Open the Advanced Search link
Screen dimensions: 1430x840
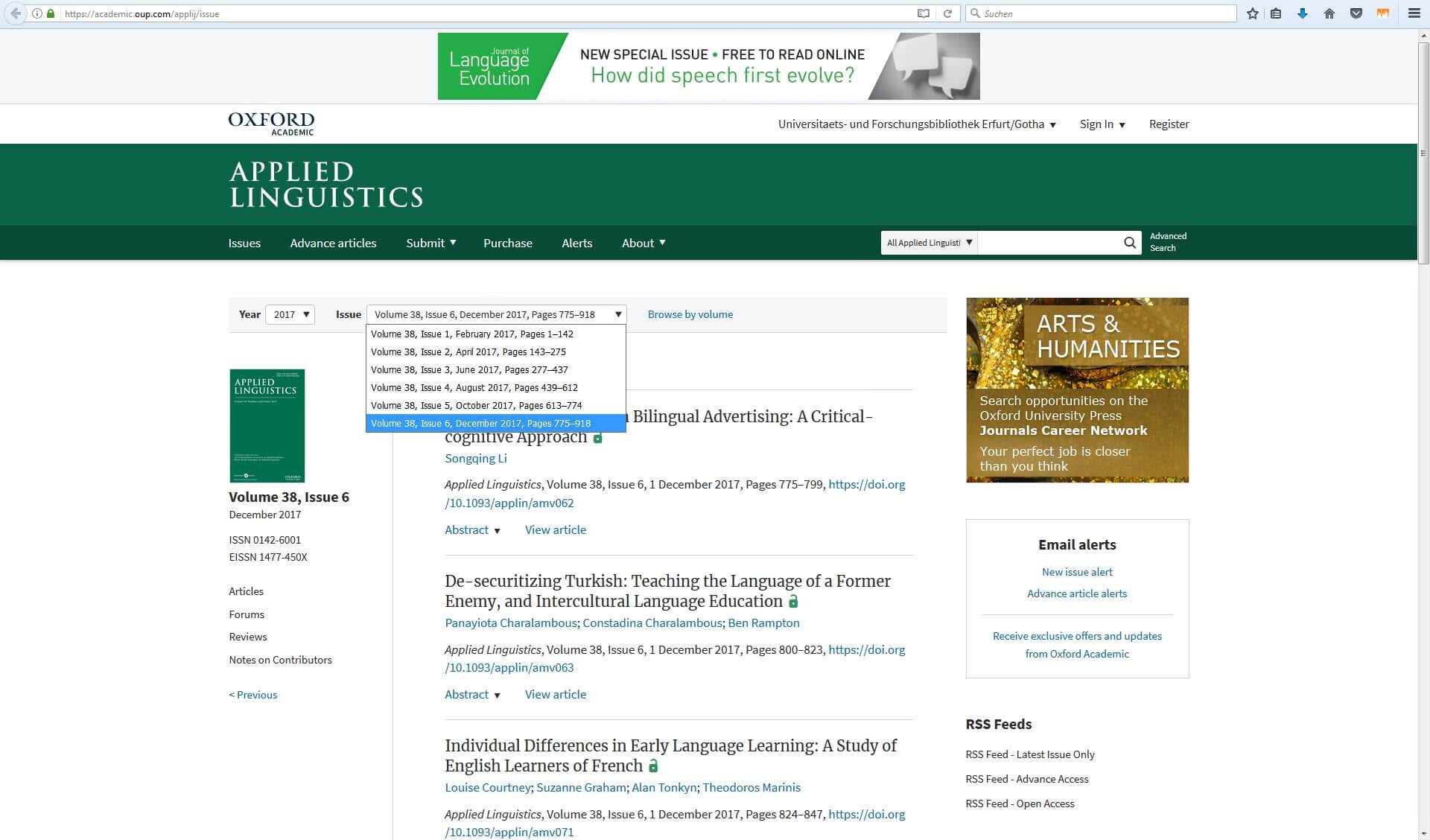point(1168,242)
